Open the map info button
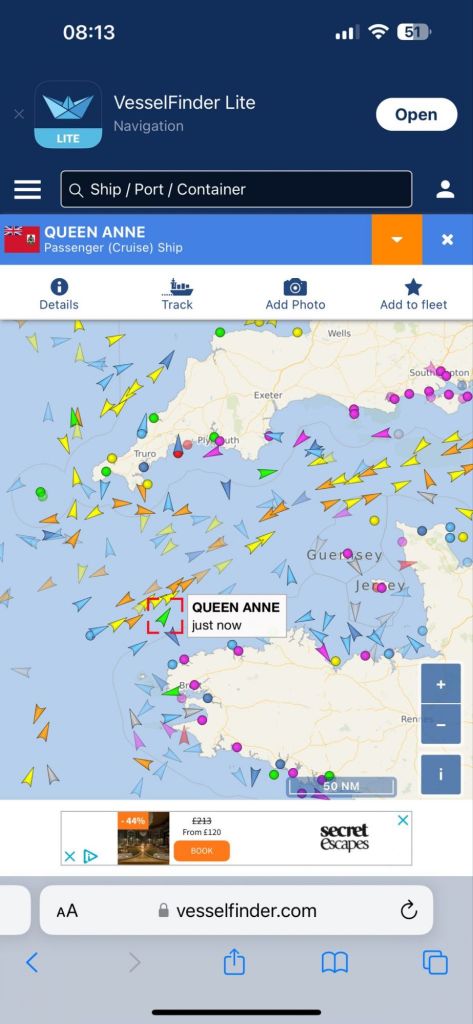Viewport: 473px width, 1024px height. pyautogui.click(x=441, y=775)
